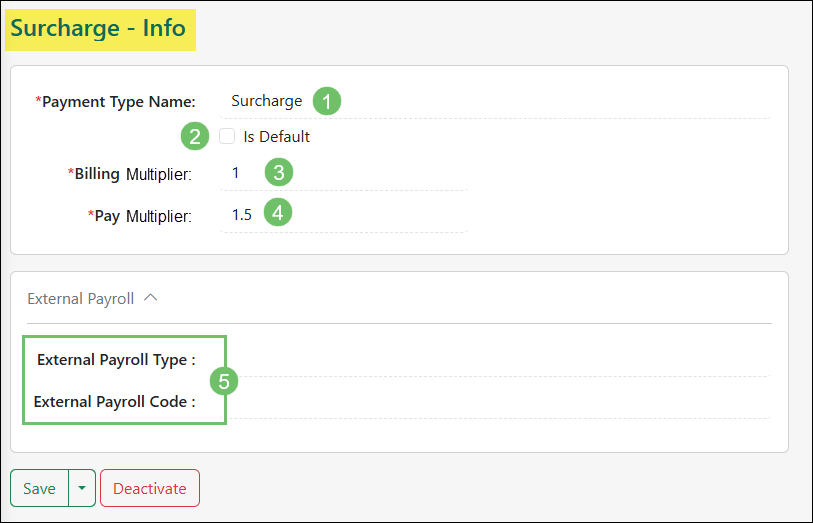
Task: Open the Save button dropdown arrow
Action: 82,488
